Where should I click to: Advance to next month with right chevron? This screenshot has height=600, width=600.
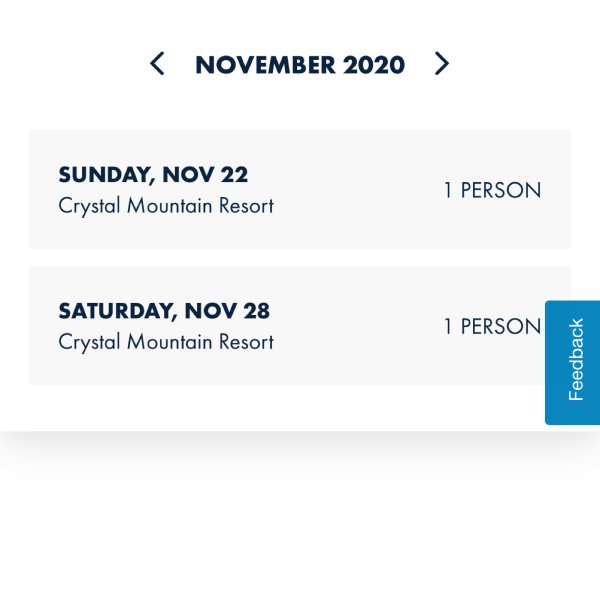[442, 64]
